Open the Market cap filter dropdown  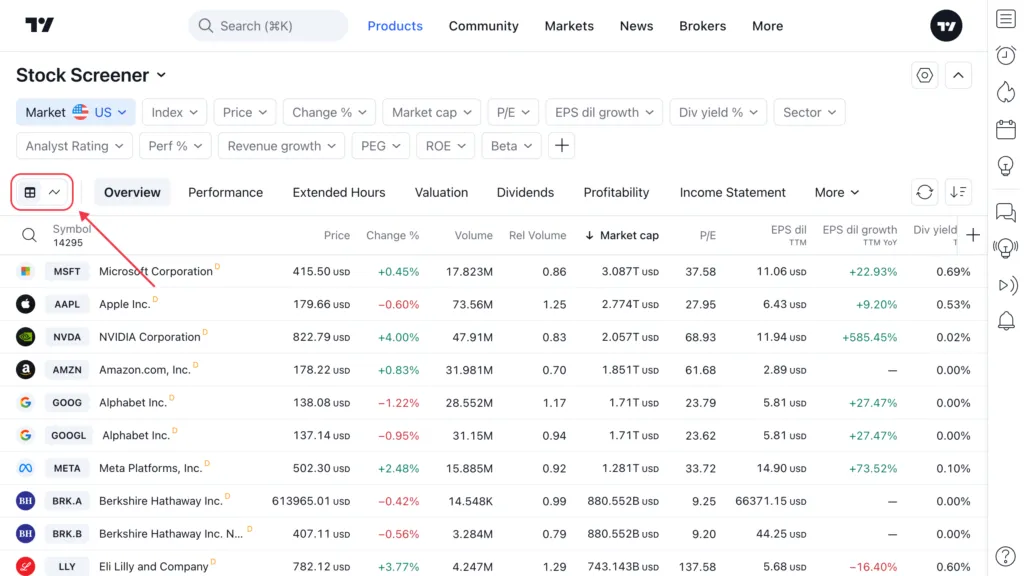click(431, 112)
